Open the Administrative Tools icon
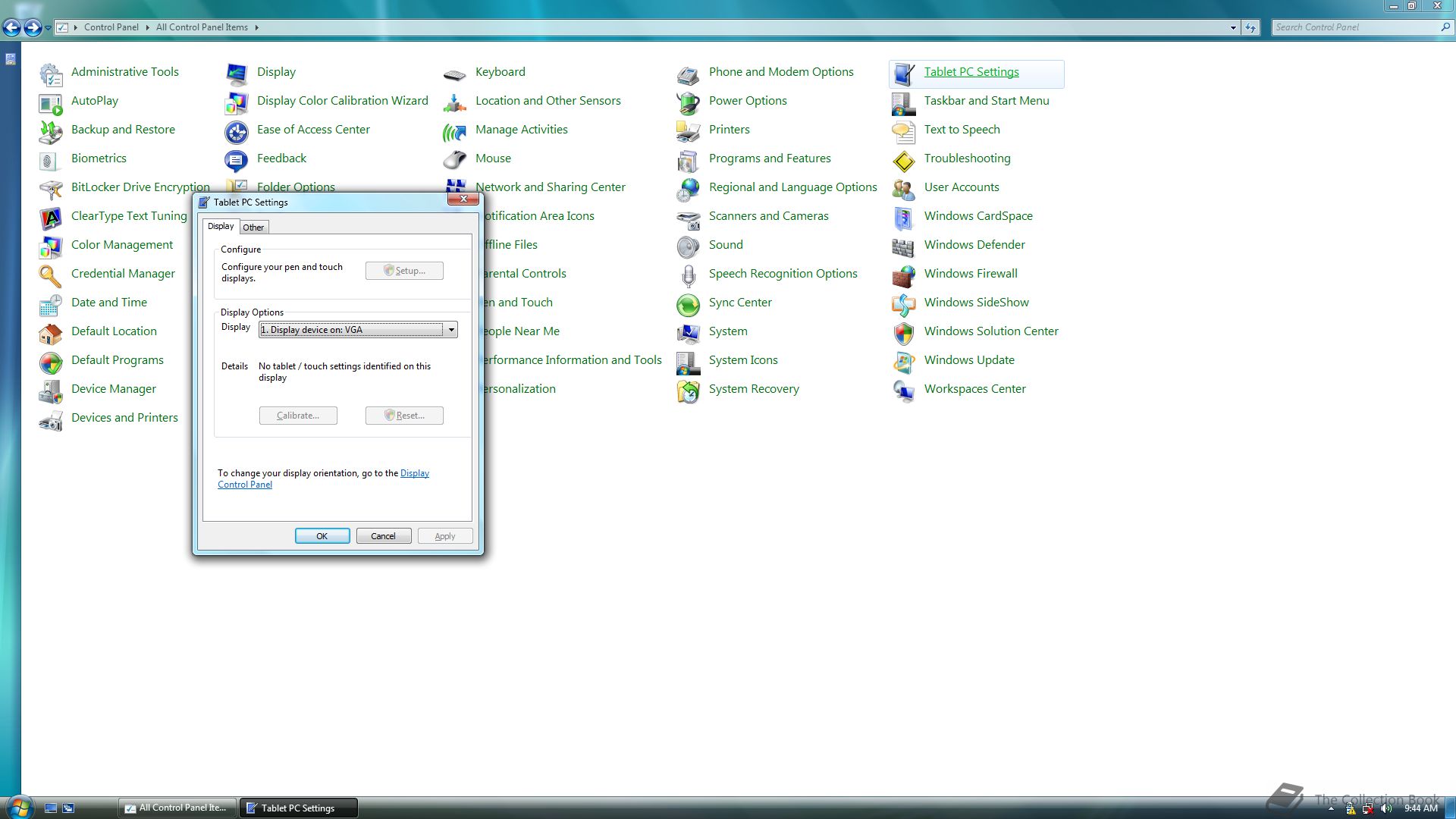1456x819 pixels. click(x=51, y=74)
